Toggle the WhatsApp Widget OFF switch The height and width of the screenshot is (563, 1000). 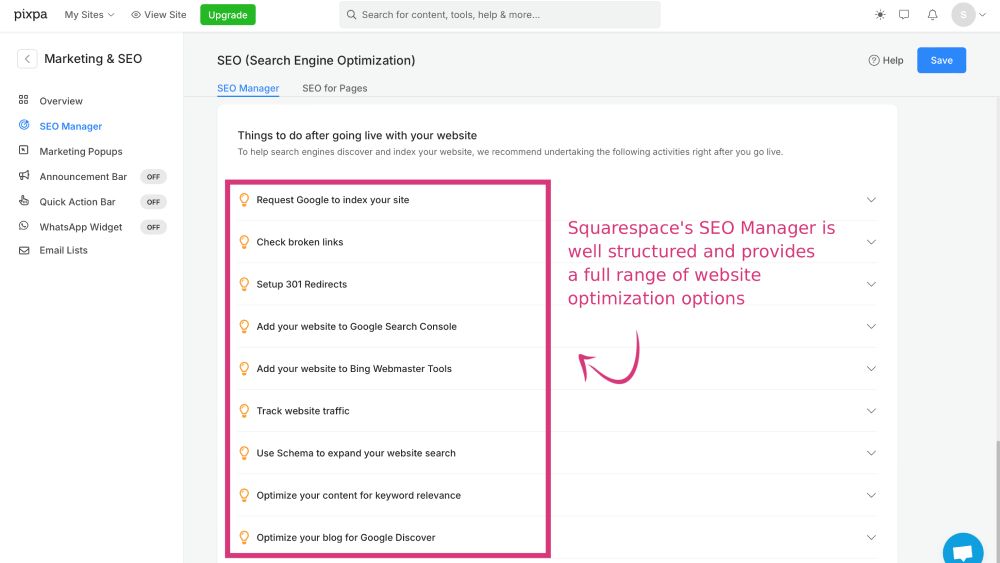tap(153, 227)
